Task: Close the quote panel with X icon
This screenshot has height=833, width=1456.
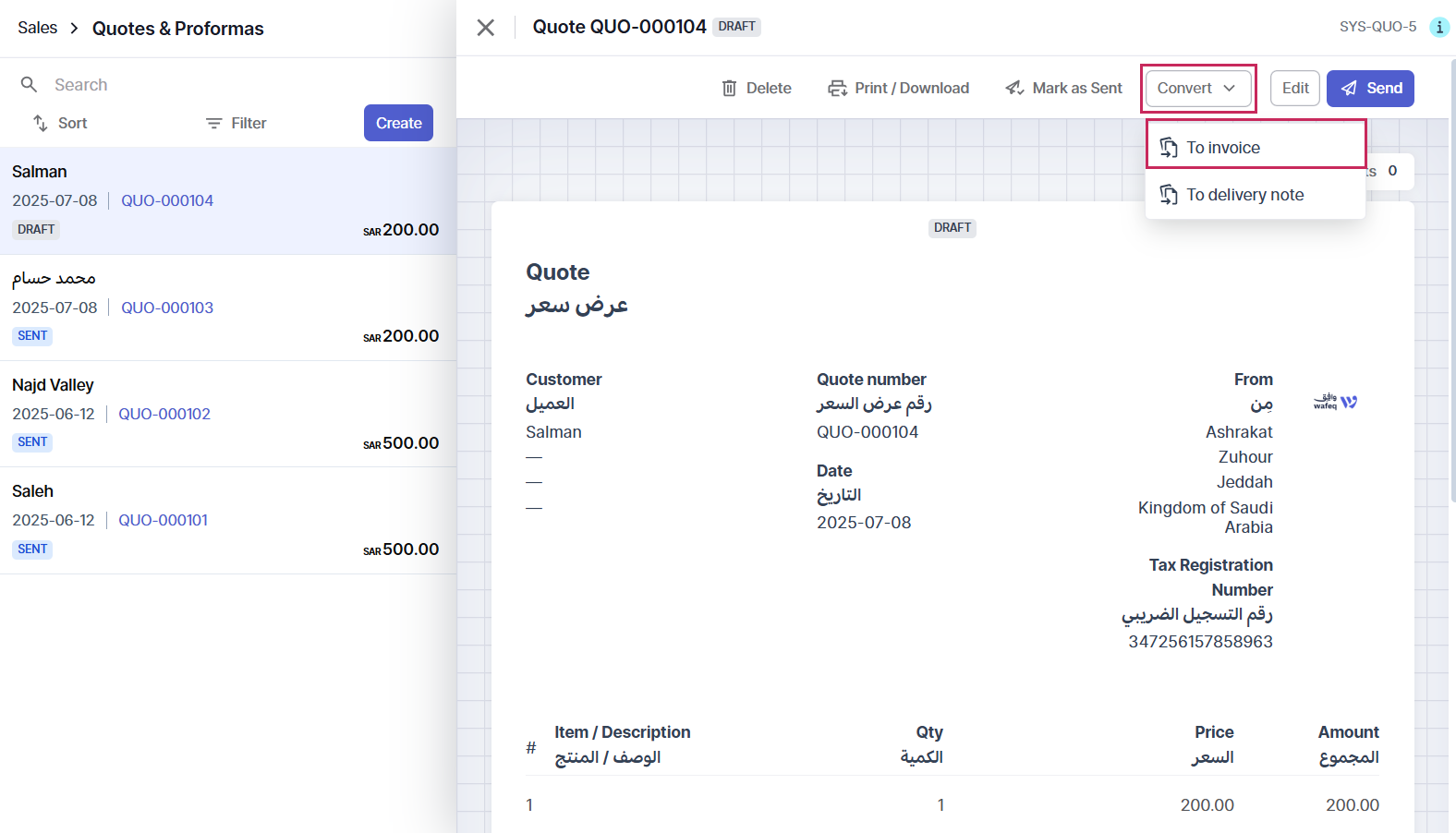Action: coord(485,28)
